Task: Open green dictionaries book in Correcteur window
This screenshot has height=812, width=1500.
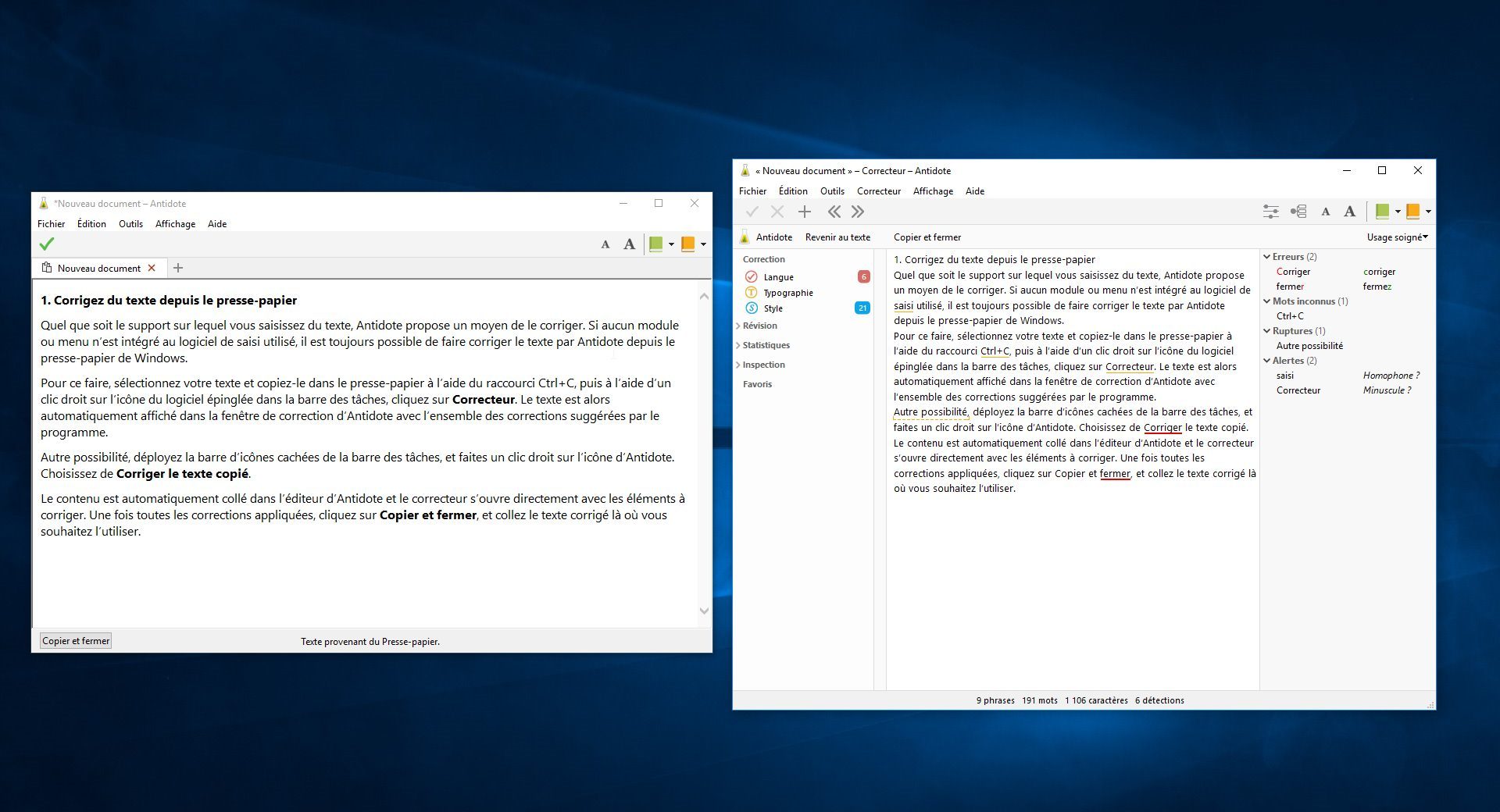Action: (1382, 211)
